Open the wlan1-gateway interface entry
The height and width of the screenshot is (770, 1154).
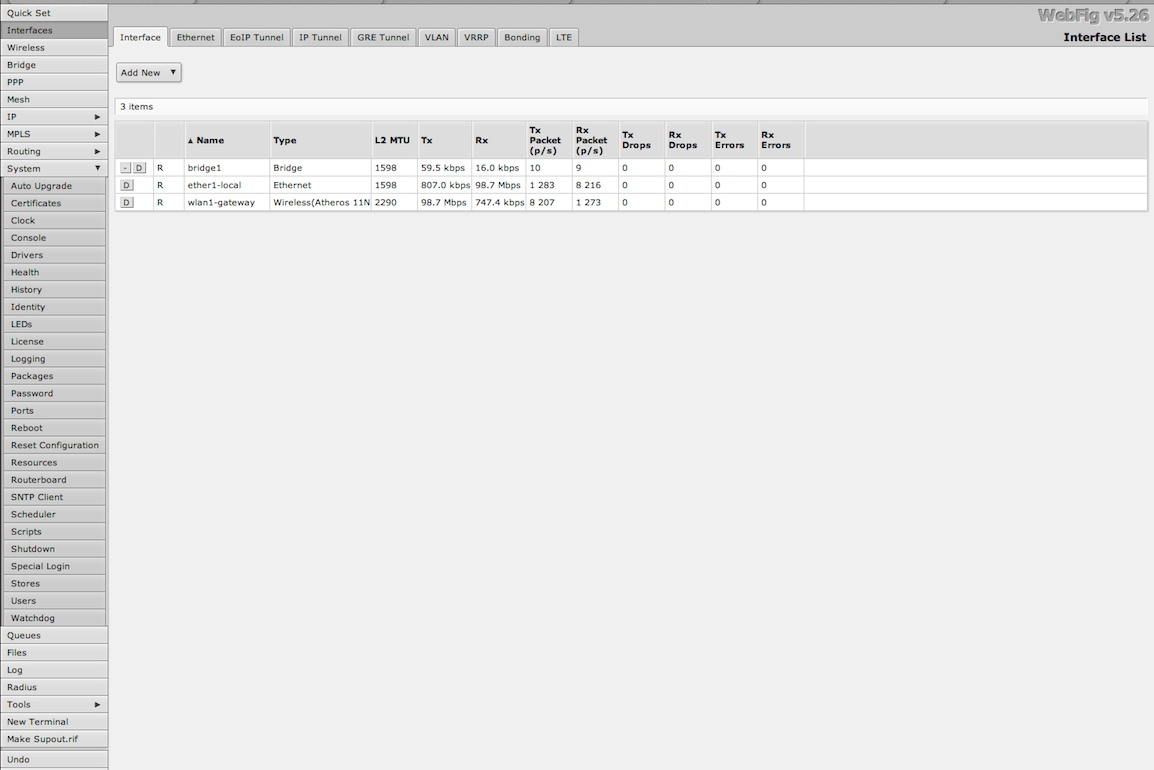tap(221, 202)
